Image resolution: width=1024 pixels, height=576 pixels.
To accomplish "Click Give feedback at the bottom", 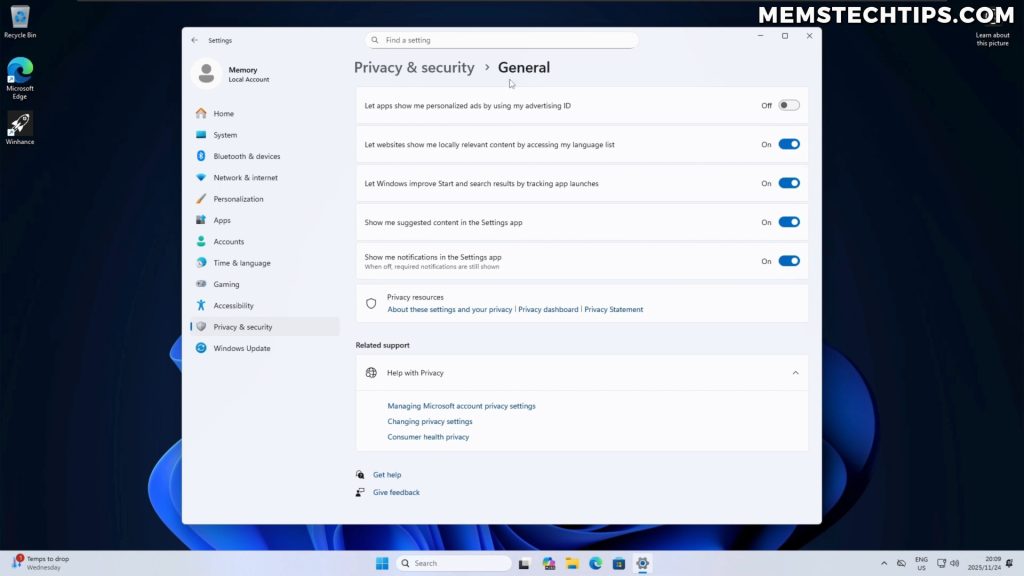I will 396,492.
